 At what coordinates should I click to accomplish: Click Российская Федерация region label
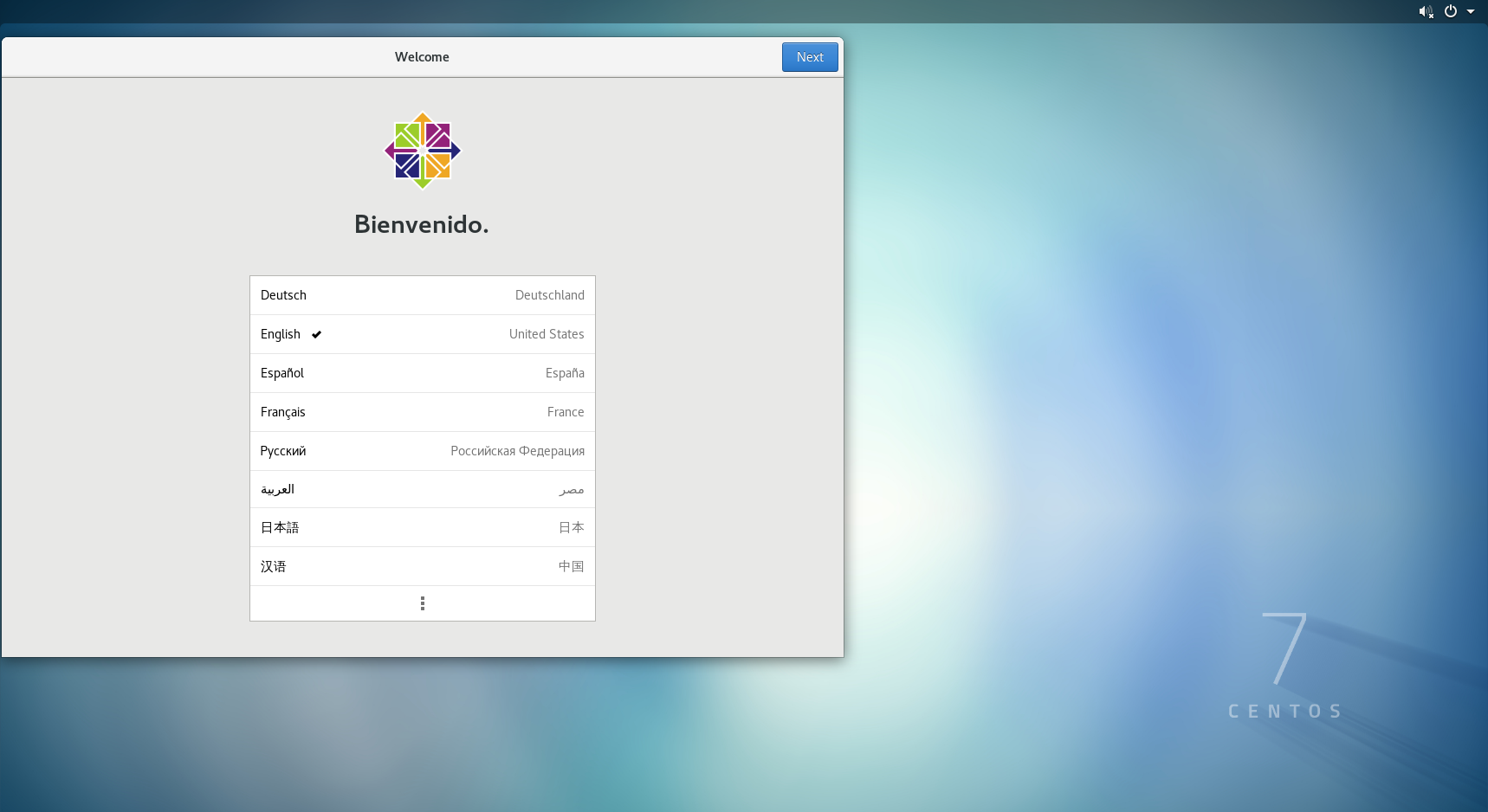pyautogui.click(x=517, y=451)
